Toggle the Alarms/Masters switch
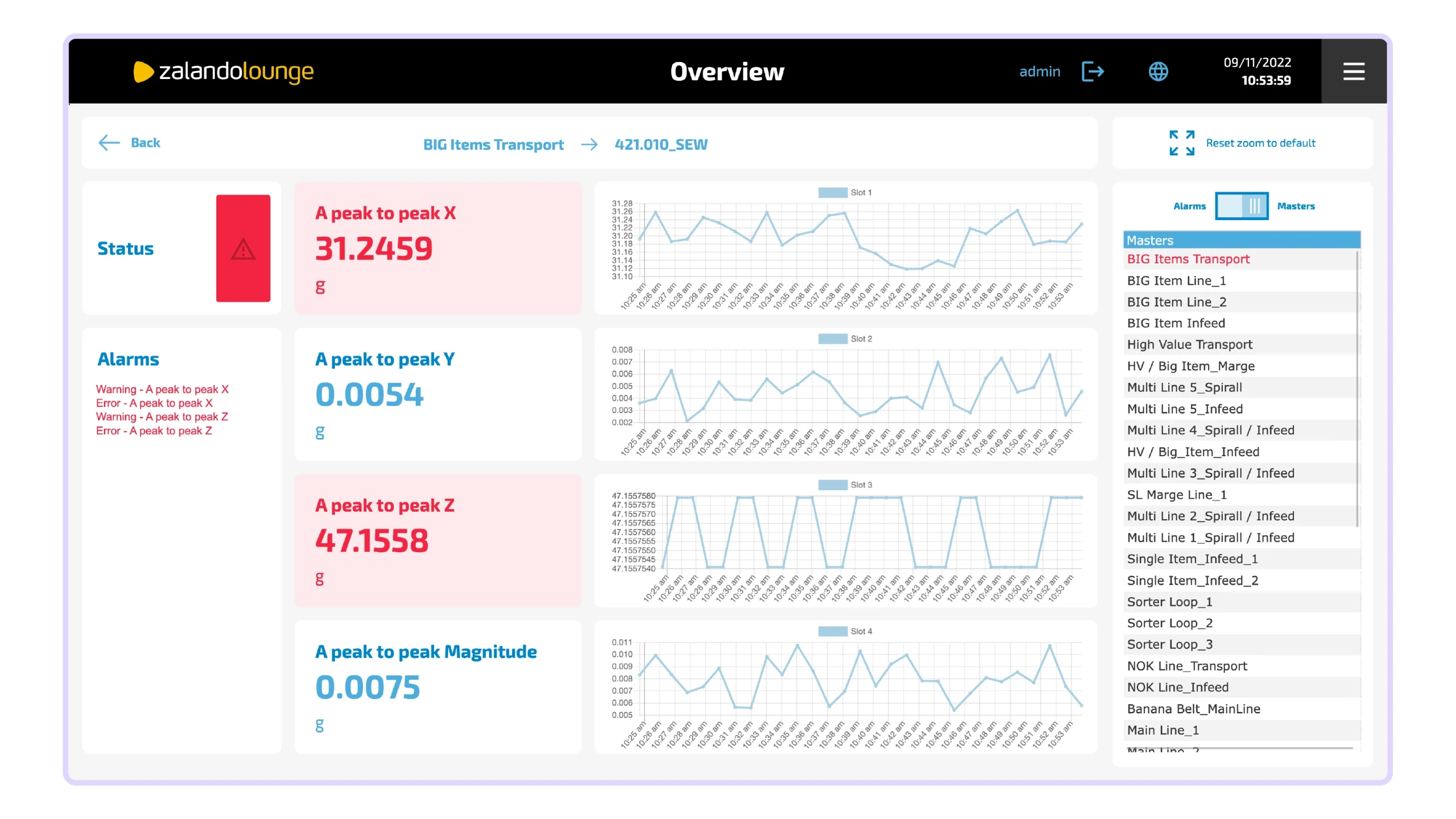1456x819 pixels. coord(1241,206)
